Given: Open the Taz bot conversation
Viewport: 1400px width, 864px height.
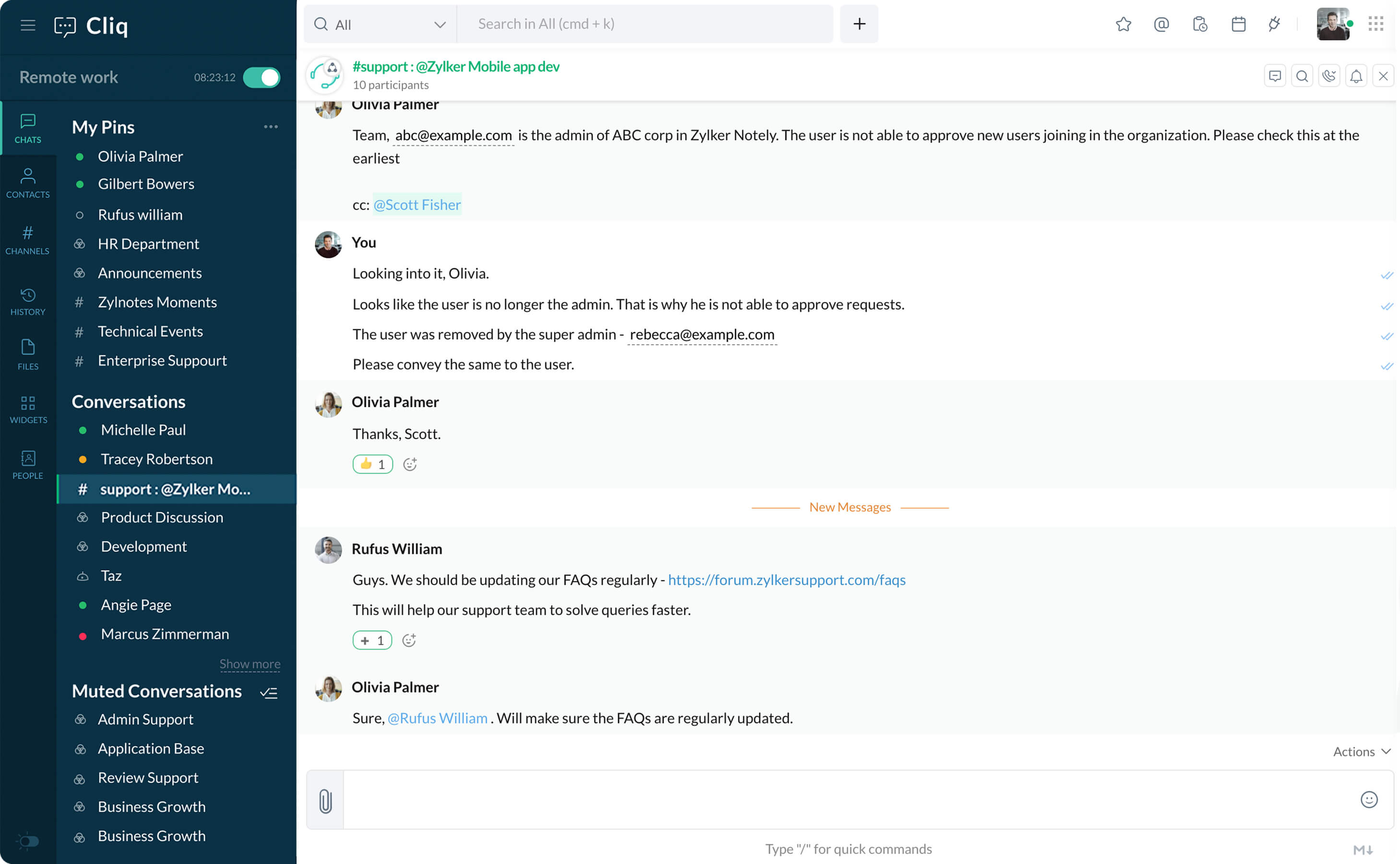Looking at the screenshot, I should click(111, 576).
